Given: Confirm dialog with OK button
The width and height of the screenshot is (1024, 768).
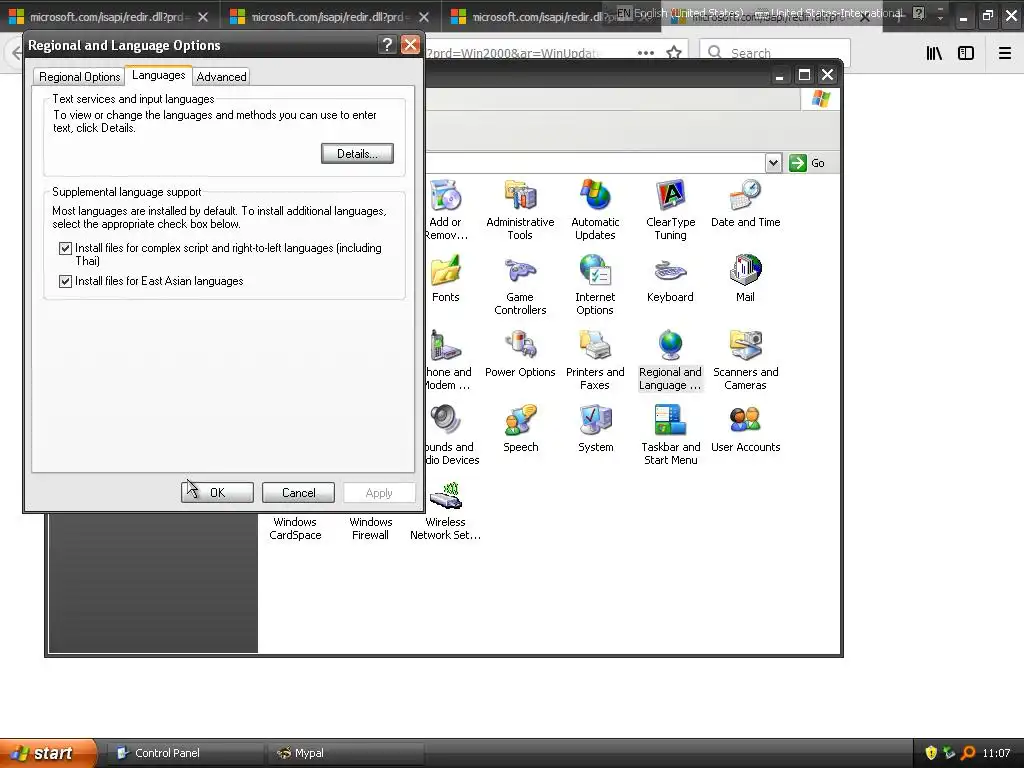Looking at the screenshot, I should click(217, 492).
